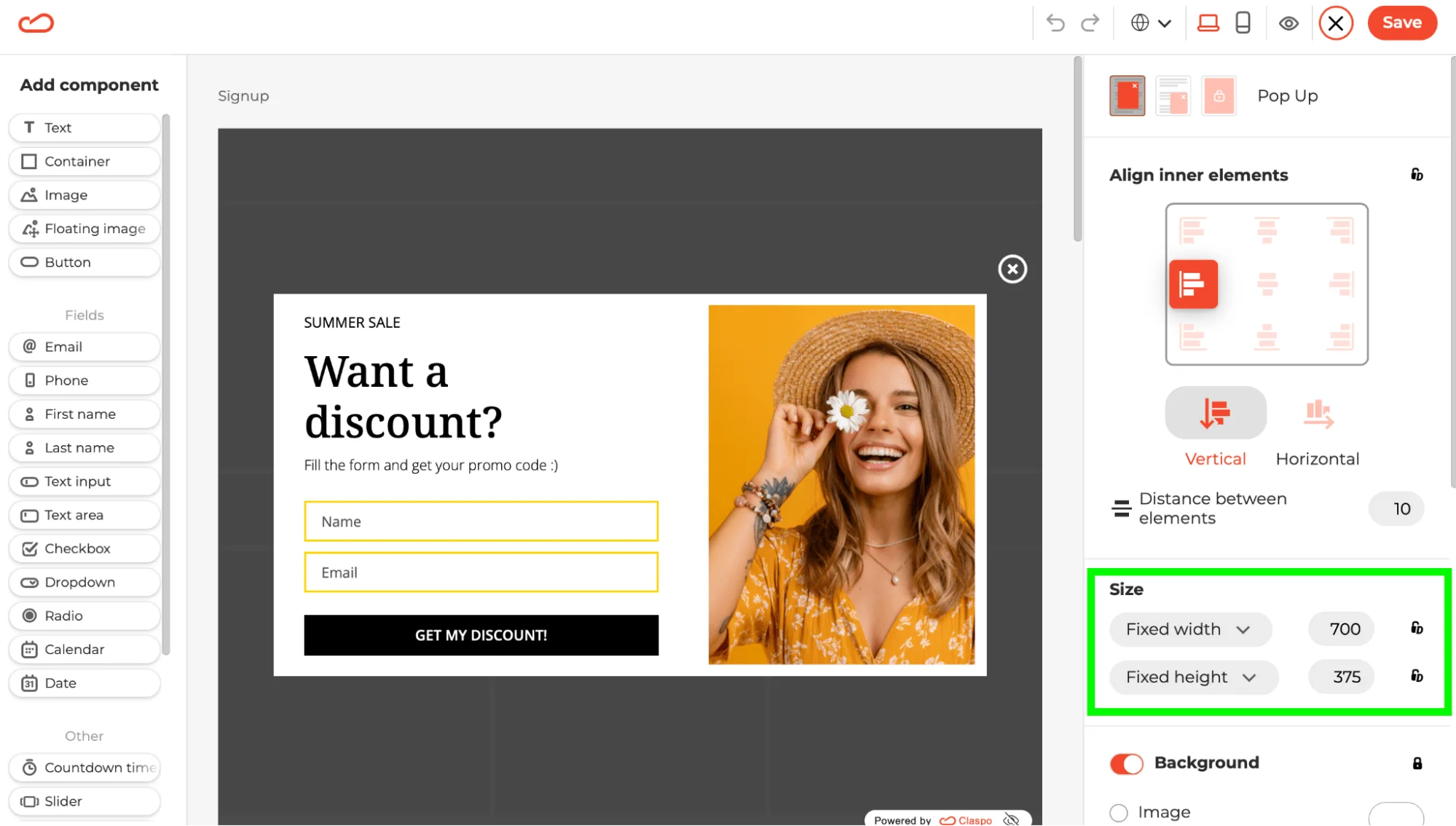Undo the last change
The image size is (1456, 826).
[x=1055, y=23]
